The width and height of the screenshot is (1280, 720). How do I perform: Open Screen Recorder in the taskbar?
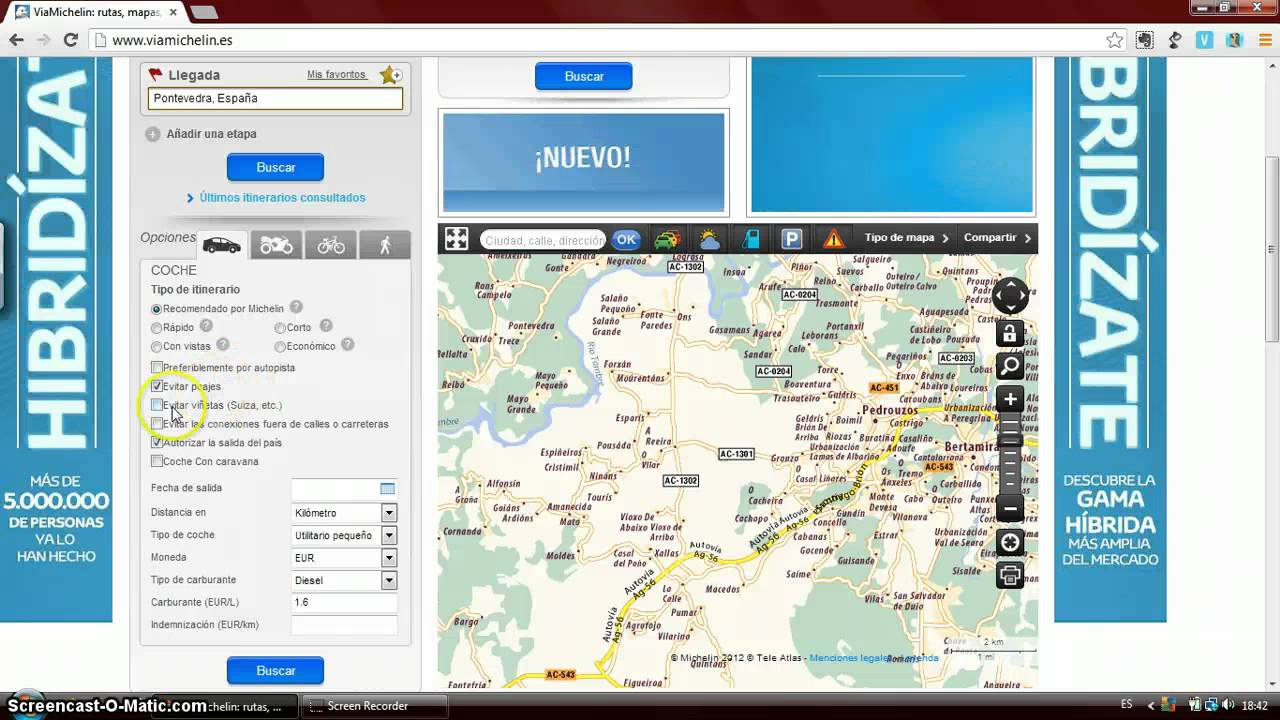click(x=372, y=706)
